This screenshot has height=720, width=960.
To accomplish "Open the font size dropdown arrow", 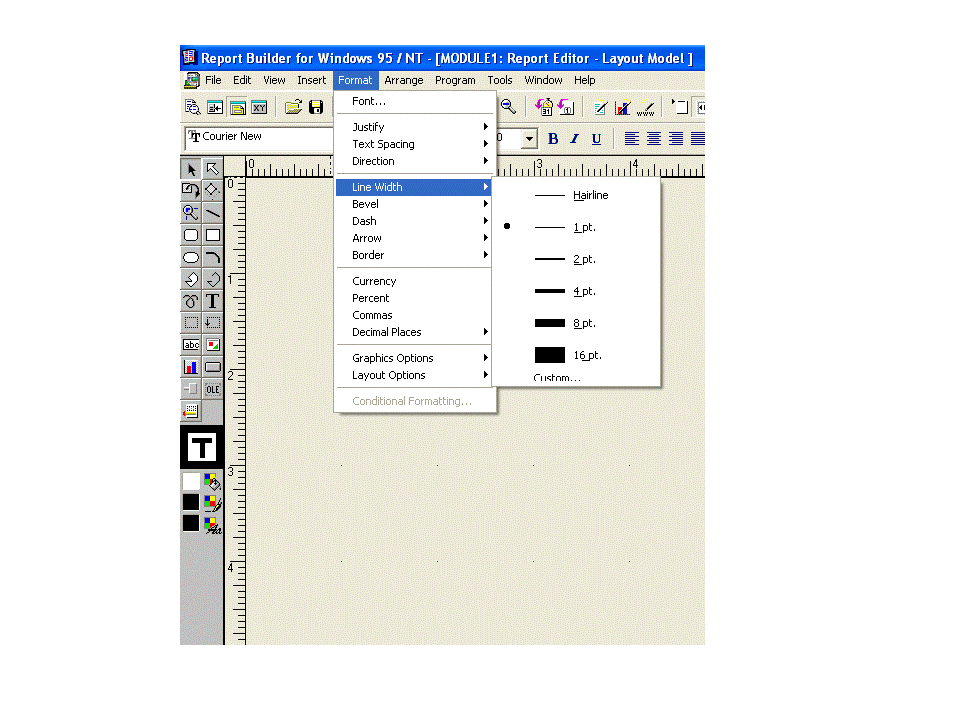I will tap(529, 139).
